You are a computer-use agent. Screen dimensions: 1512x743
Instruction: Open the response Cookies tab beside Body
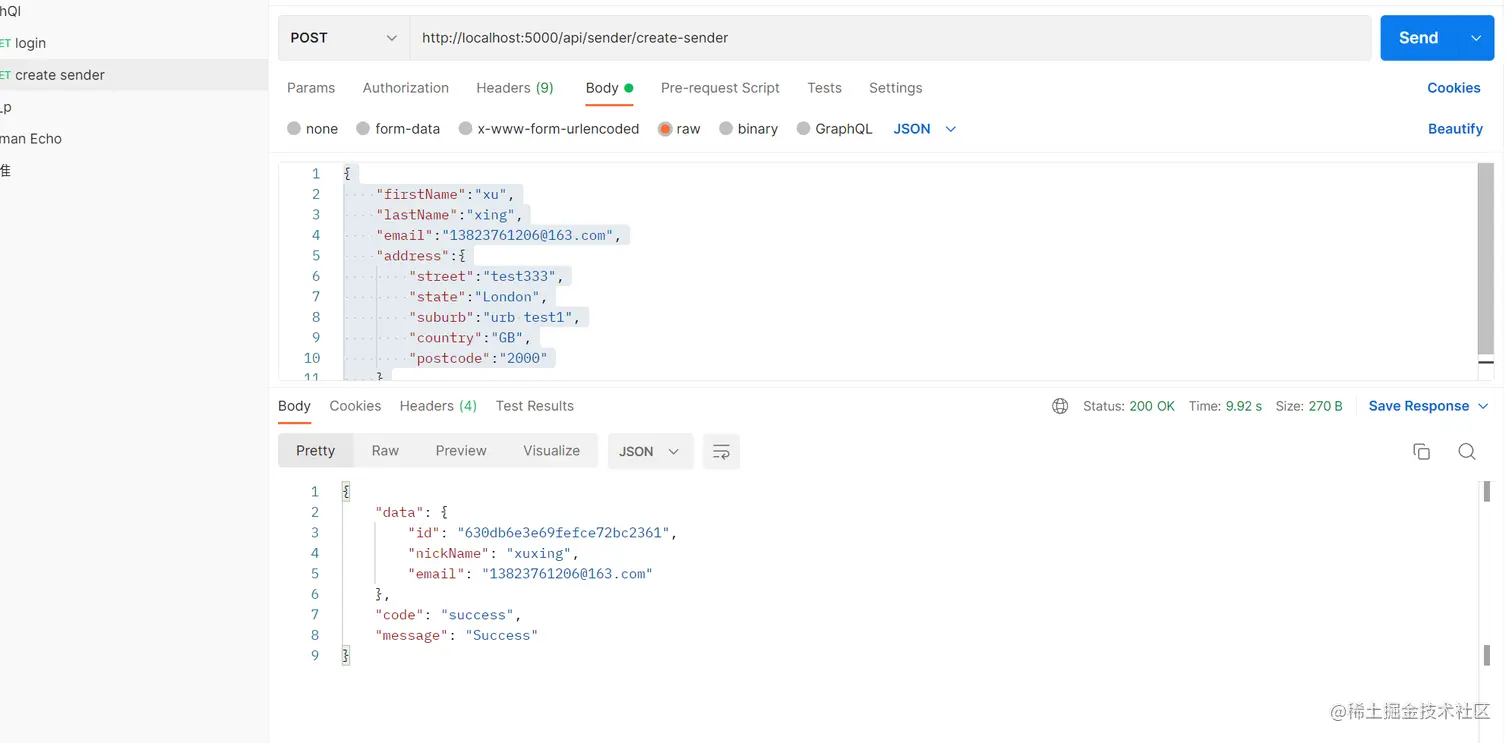tap(355, 406)
